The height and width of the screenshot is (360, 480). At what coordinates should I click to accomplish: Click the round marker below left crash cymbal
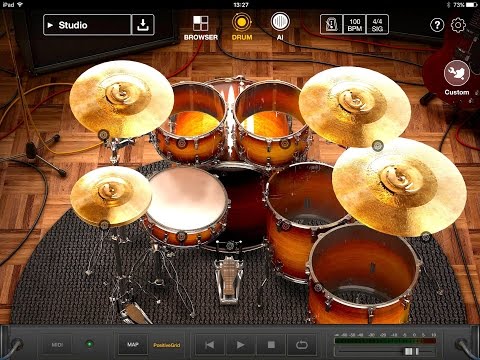(104, 135)
